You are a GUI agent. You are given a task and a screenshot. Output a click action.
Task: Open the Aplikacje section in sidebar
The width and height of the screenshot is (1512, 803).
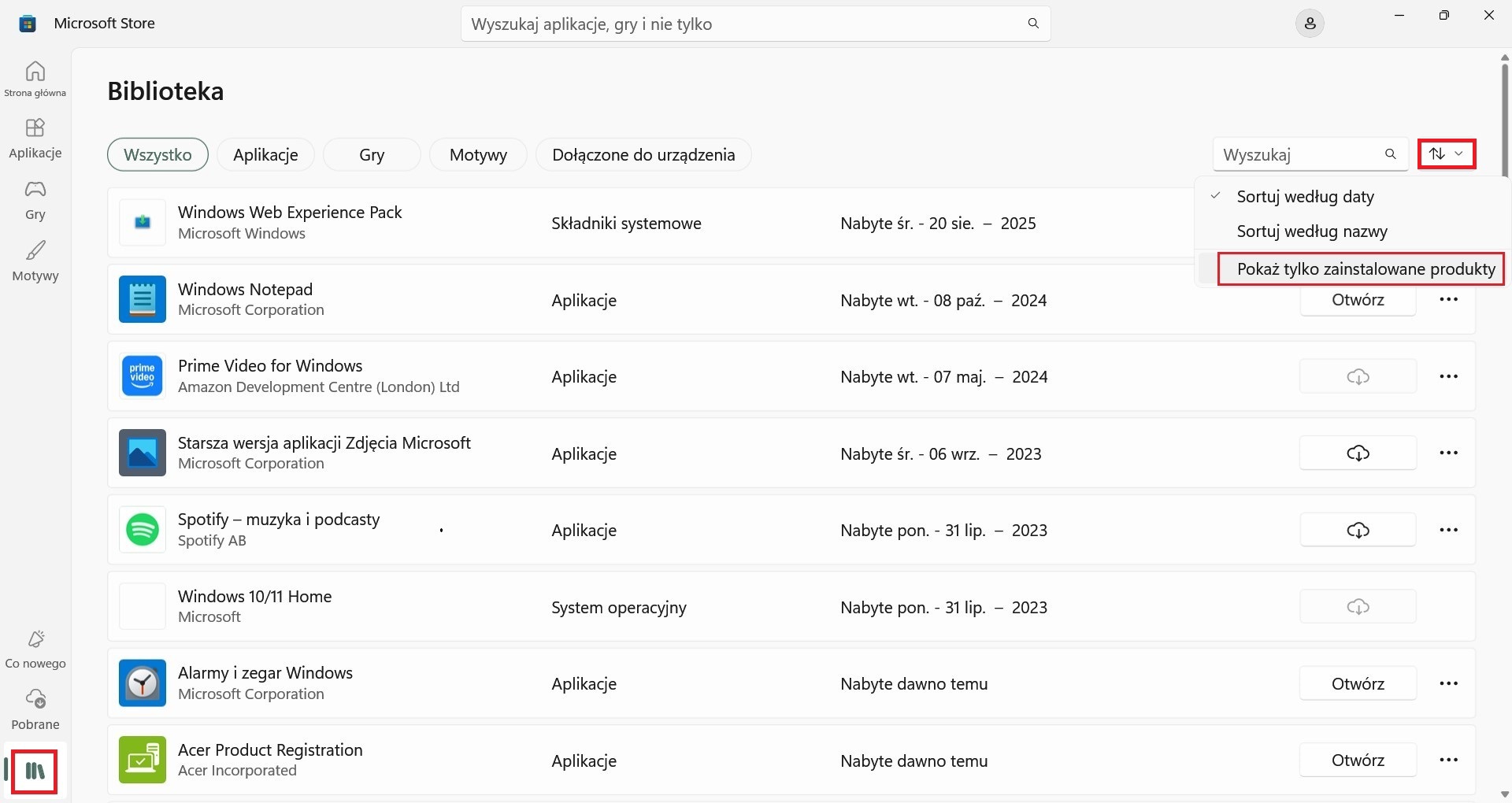(x=35, y=139)
